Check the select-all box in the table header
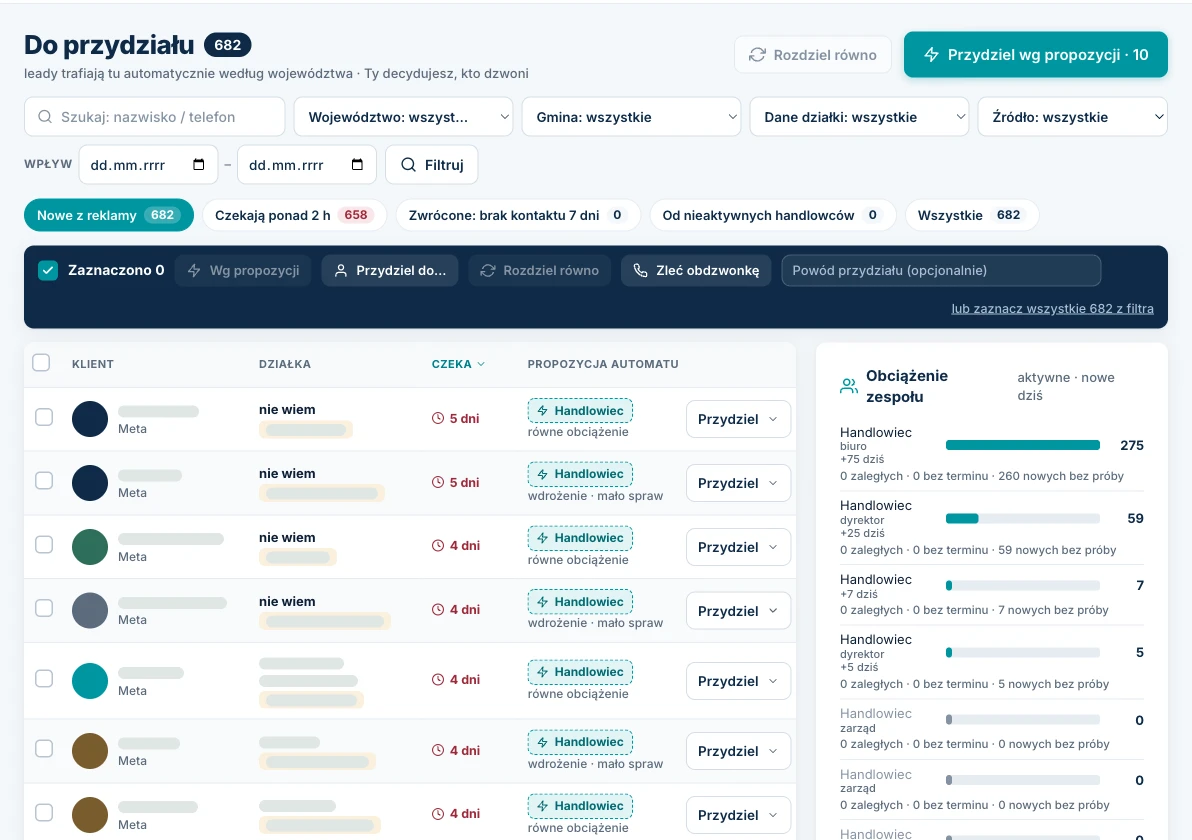Image resolution: width=1192 pixels, height=840 pixels. [41, 363]
